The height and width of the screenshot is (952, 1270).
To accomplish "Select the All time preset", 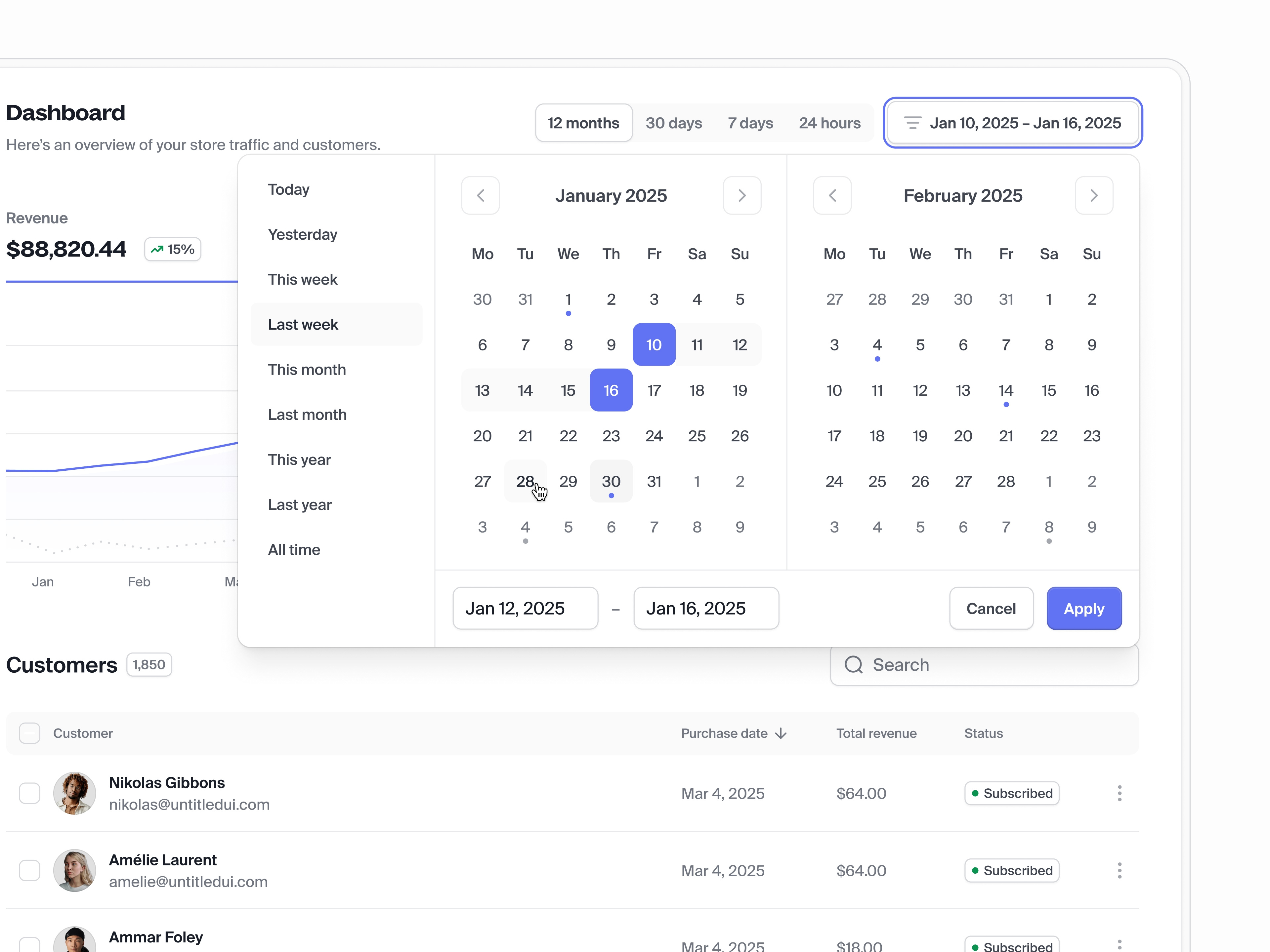I will pos(336,550).
